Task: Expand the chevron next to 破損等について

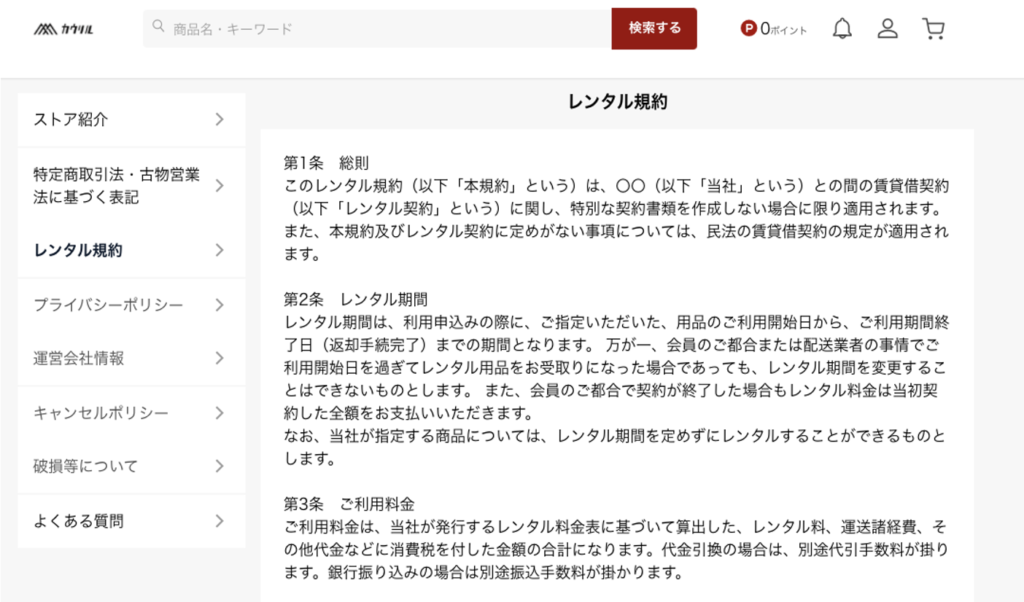Action: (x=219, y=466)
